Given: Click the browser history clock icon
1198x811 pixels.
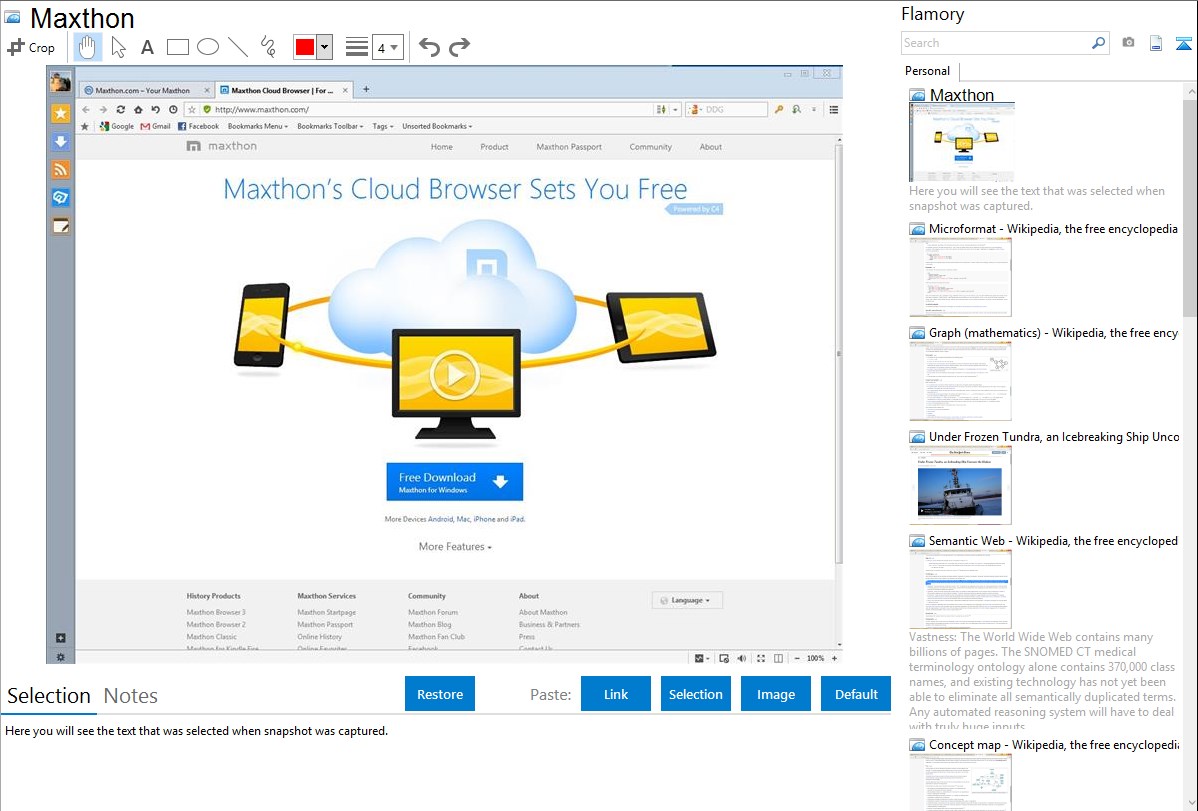Looking at the screenshot, I should coord(173,109).
